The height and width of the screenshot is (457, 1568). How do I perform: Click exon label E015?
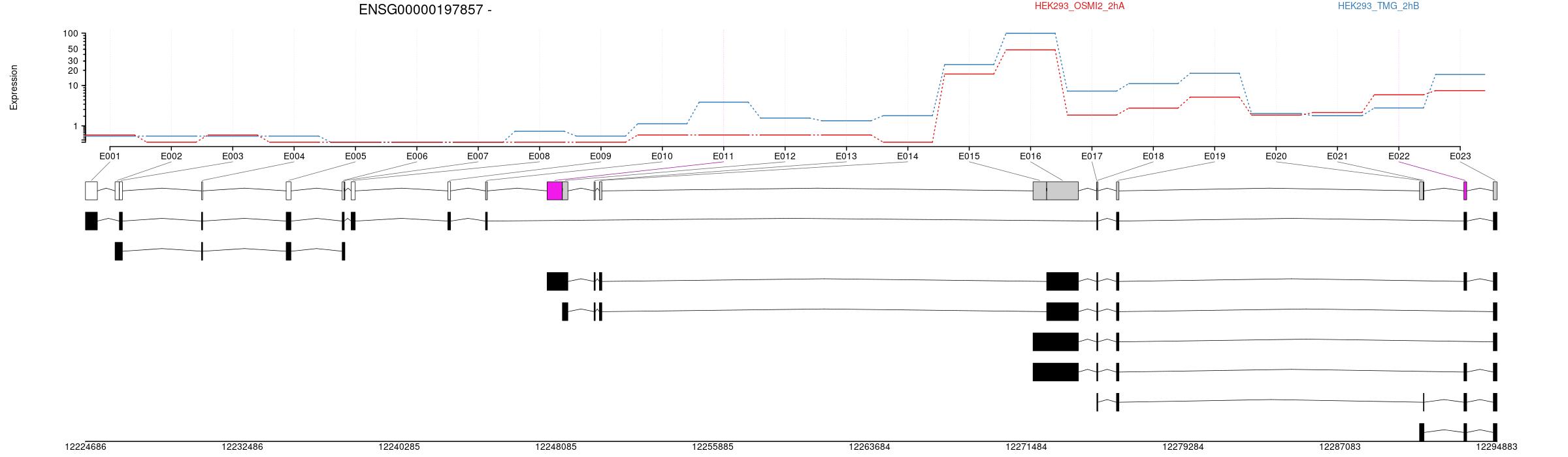(969, 156)
